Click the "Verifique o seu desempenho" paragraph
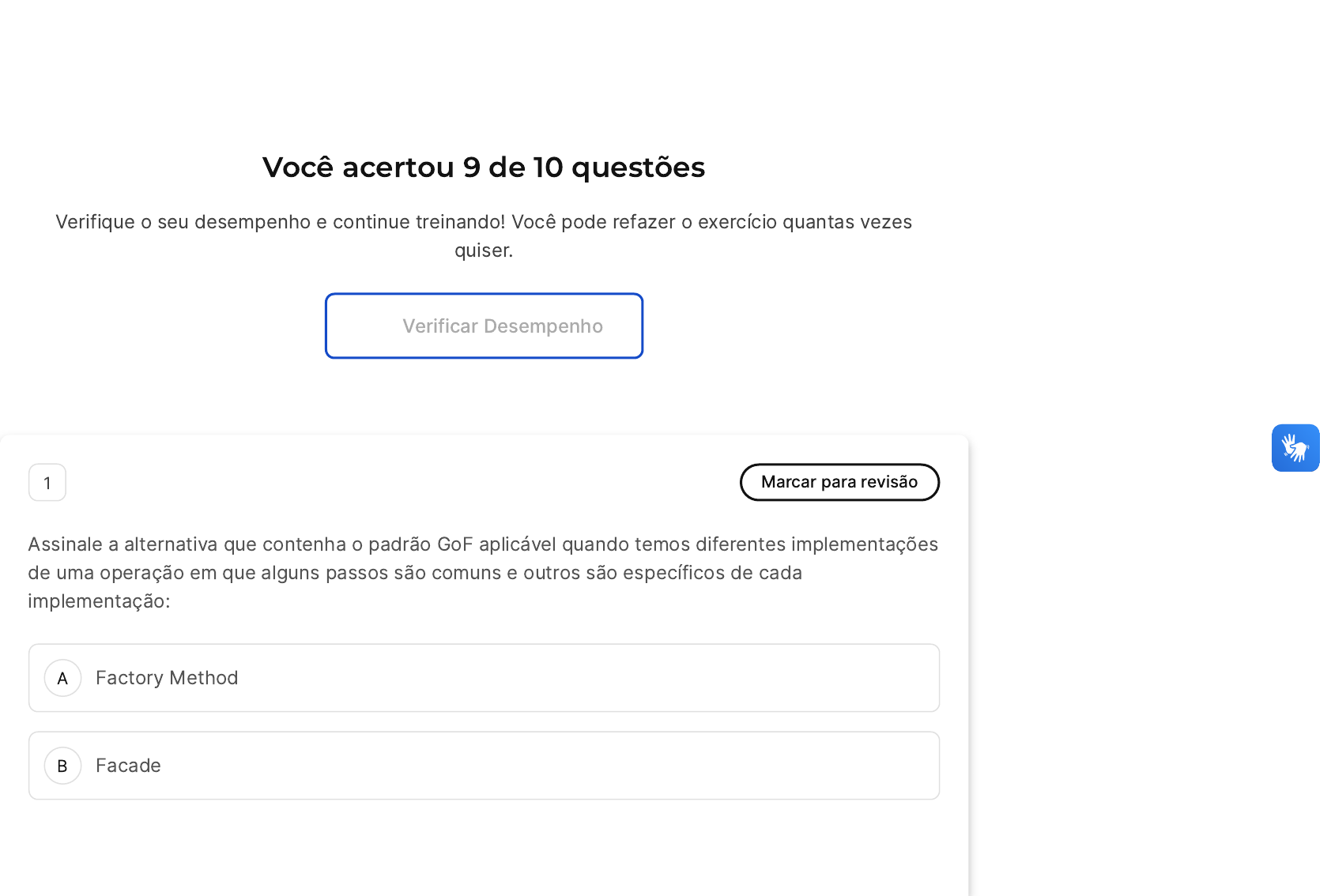This screenshot has width=1331, height=896. point(484,222)
